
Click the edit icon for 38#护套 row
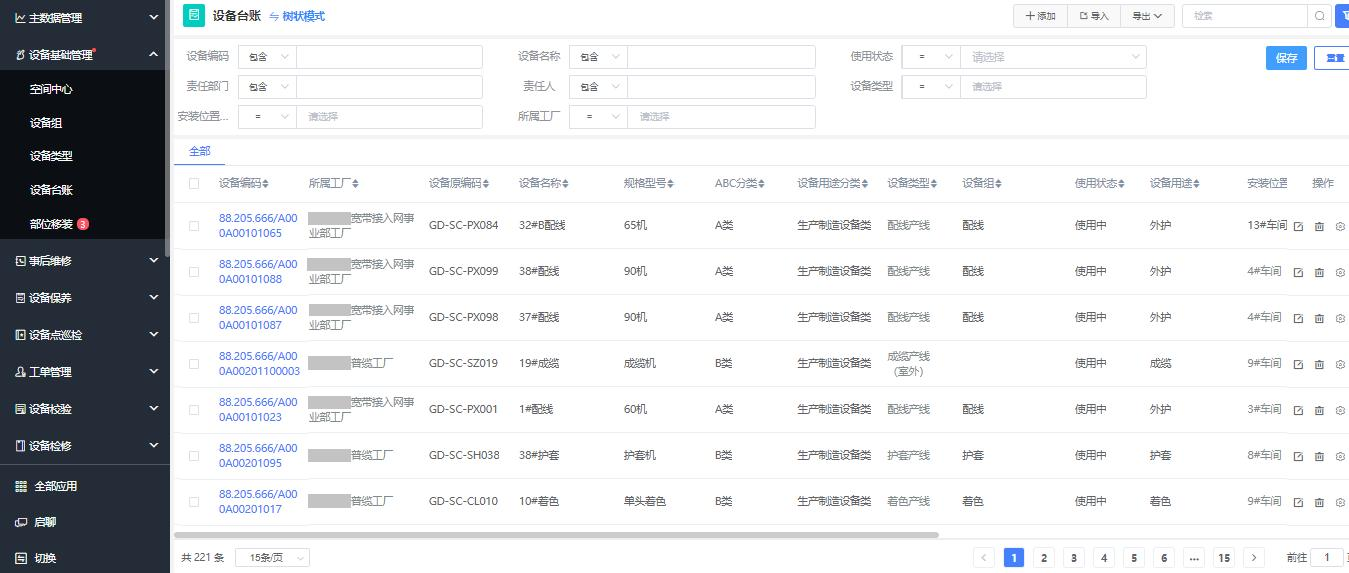coord(1298,456)
